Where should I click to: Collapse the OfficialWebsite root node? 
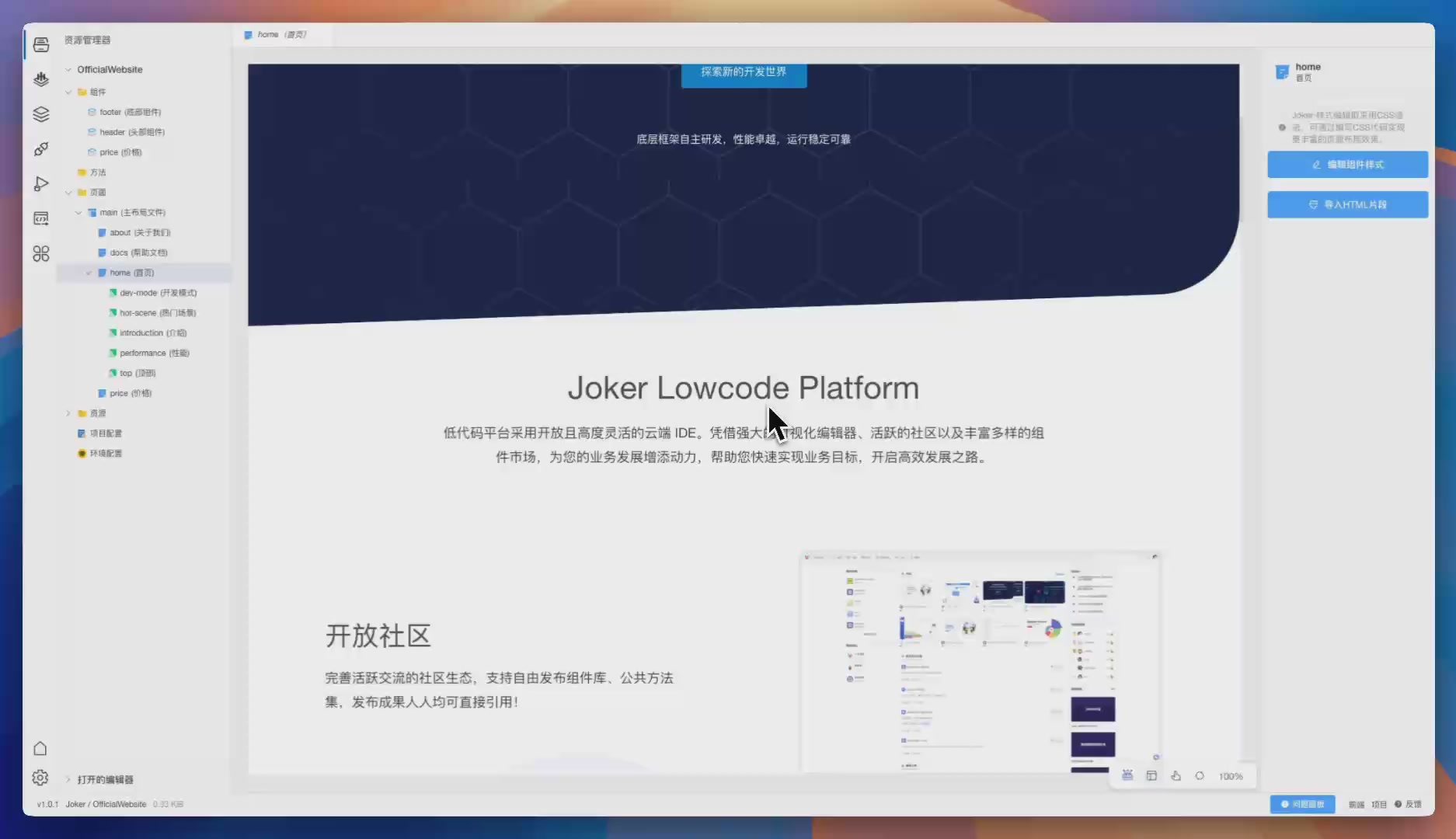tap(68, 69)
